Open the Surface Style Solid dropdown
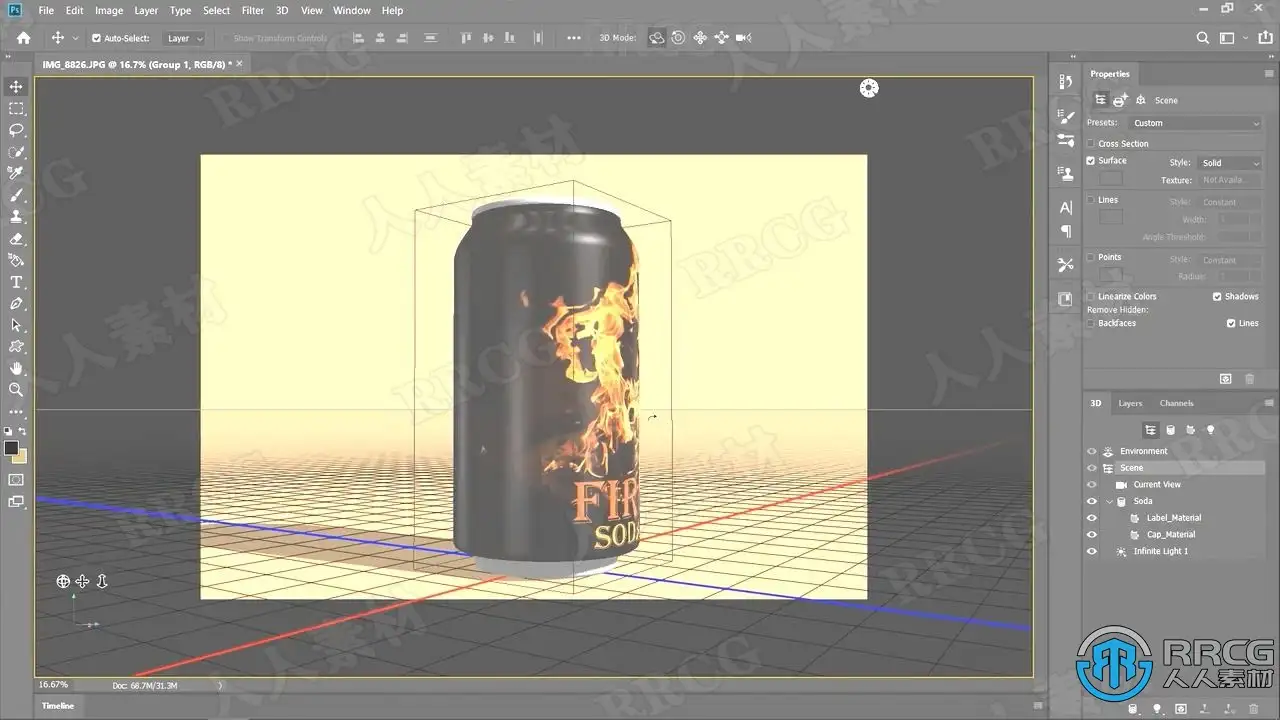The image size is (1280, 720). (x=1230, y=163)
